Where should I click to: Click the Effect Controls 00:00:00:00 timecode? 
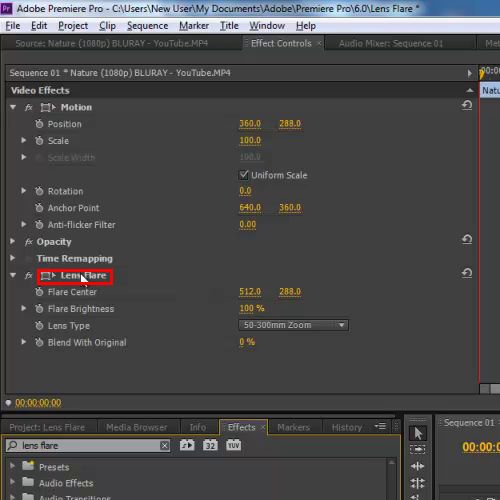tap(38, 403)
